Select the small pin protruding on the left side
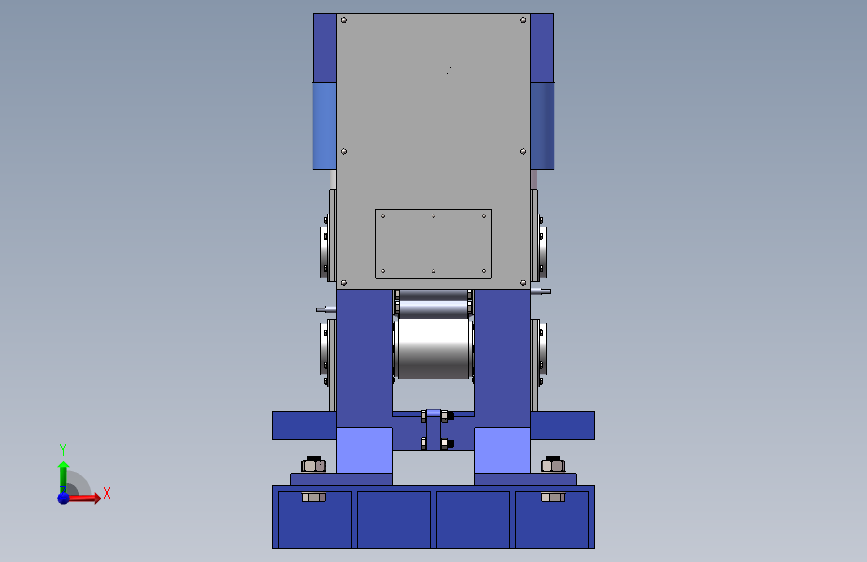Viewport: 867px width, 562px height. [x=326, y=310]
